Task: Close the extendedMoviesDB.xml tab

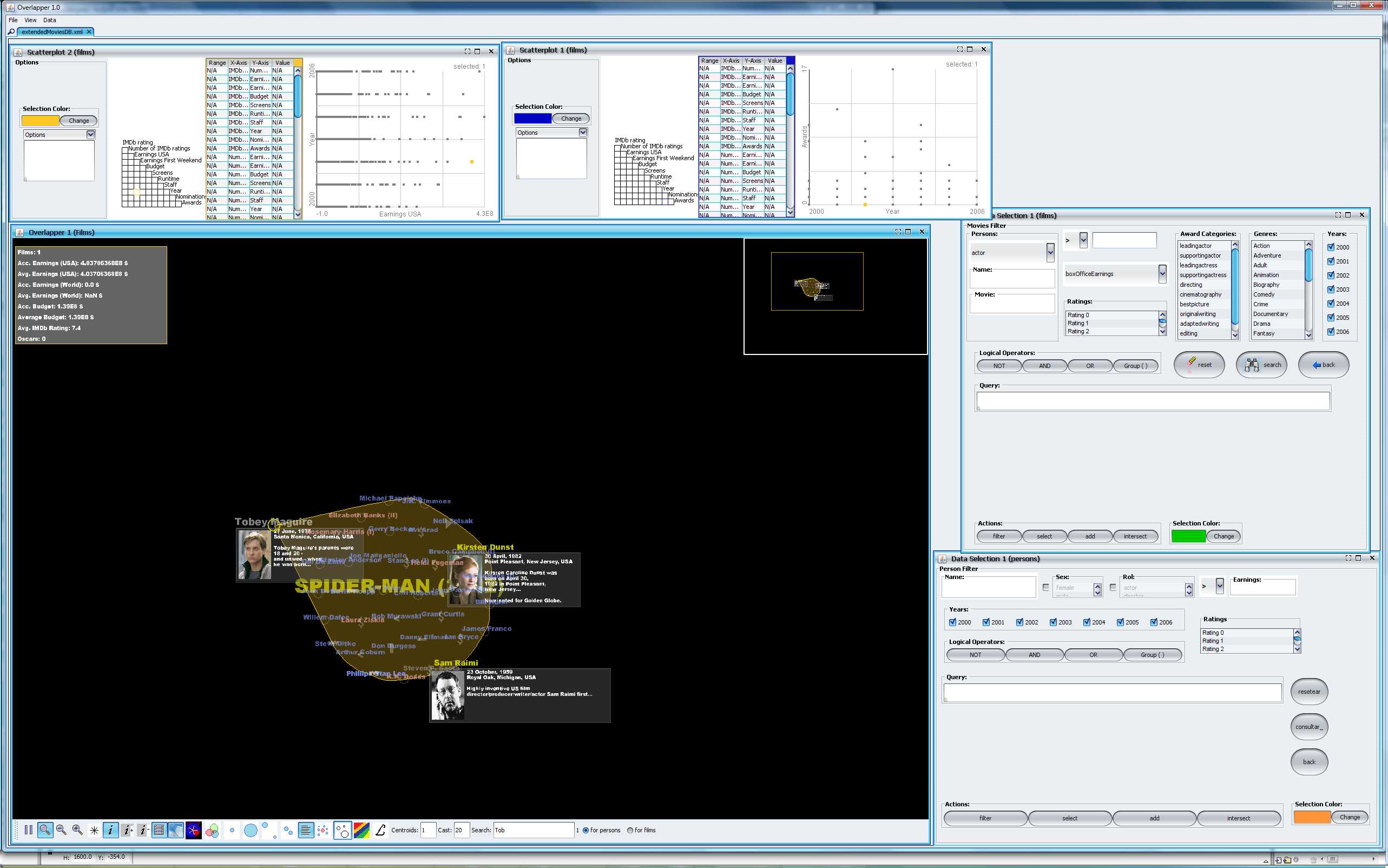Action: tap(89, 32)
